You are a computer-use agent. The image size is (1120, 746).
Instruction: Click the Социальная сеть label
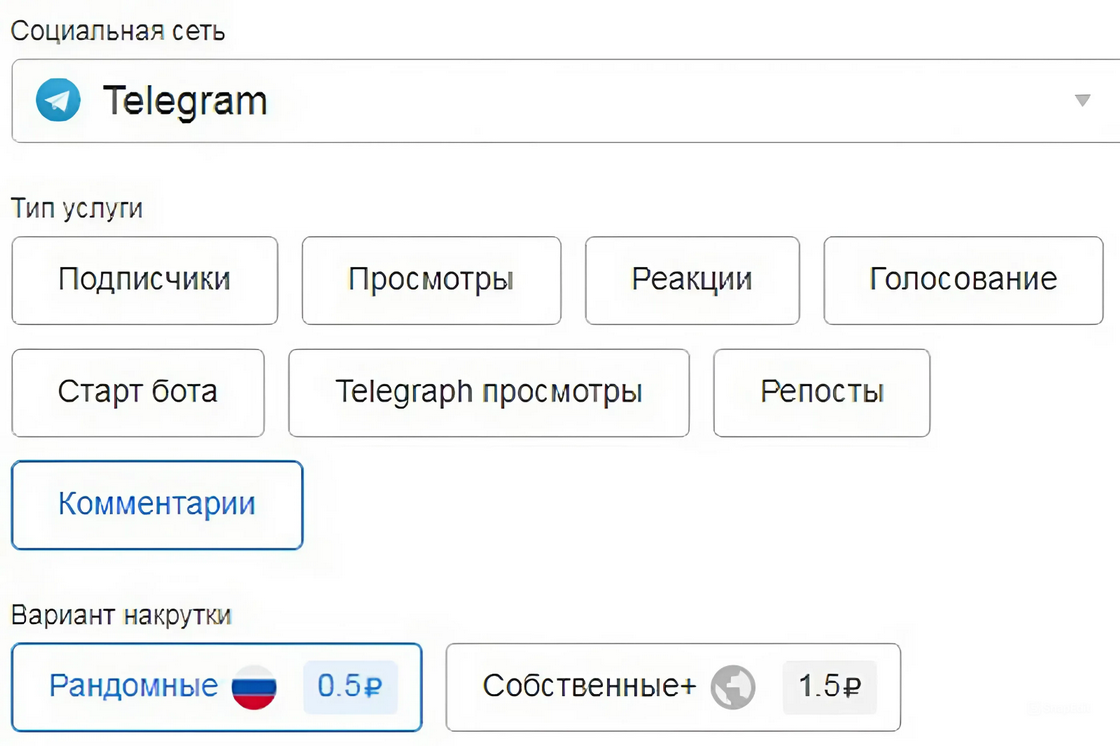[118, 31]
